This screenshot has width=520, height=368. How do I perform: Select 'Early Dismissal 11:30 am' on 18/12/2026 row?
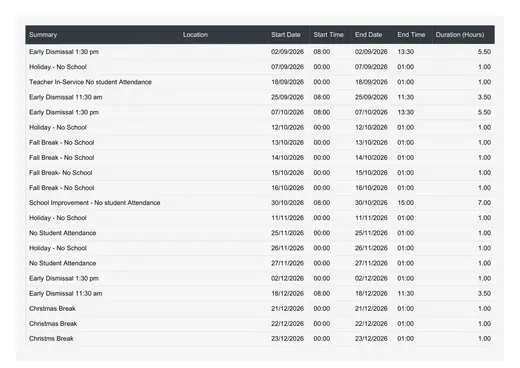(x=66, y=293)
